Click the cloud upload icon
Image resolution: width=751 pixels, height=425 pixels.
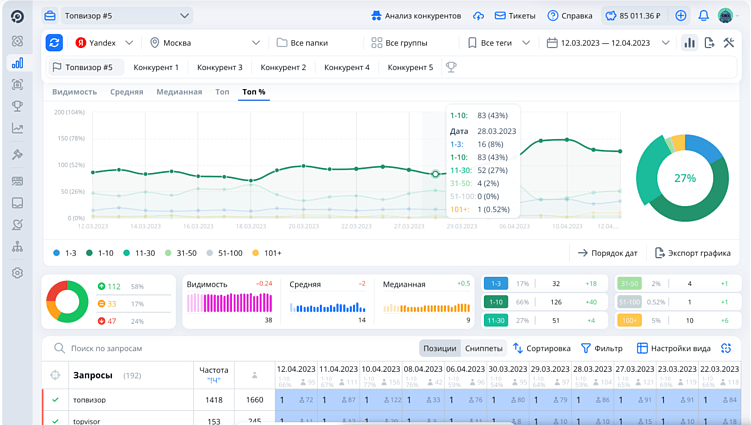[x=478, y=16]
